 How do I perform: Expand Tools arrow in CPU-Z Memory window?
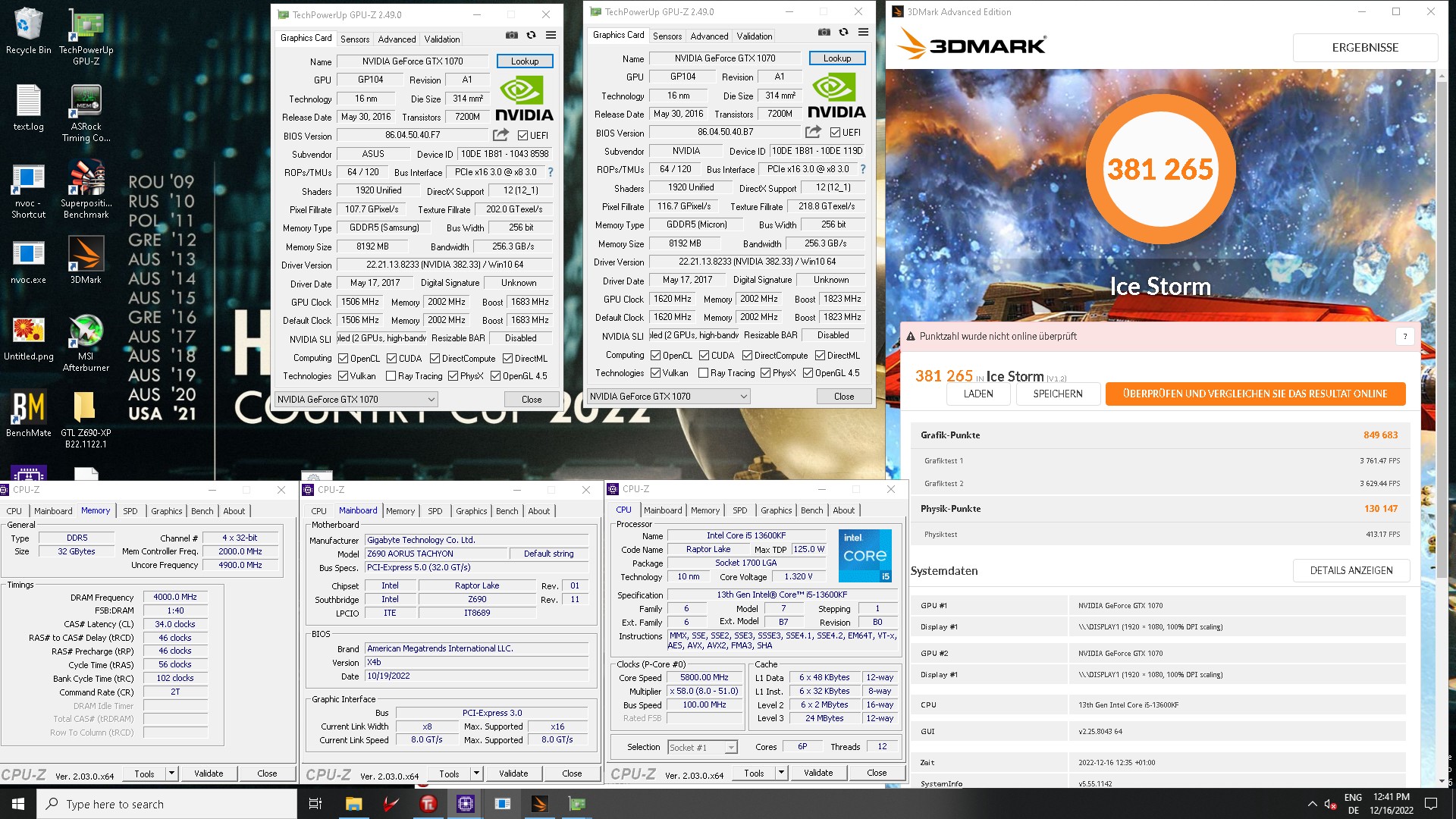[172, 773]
